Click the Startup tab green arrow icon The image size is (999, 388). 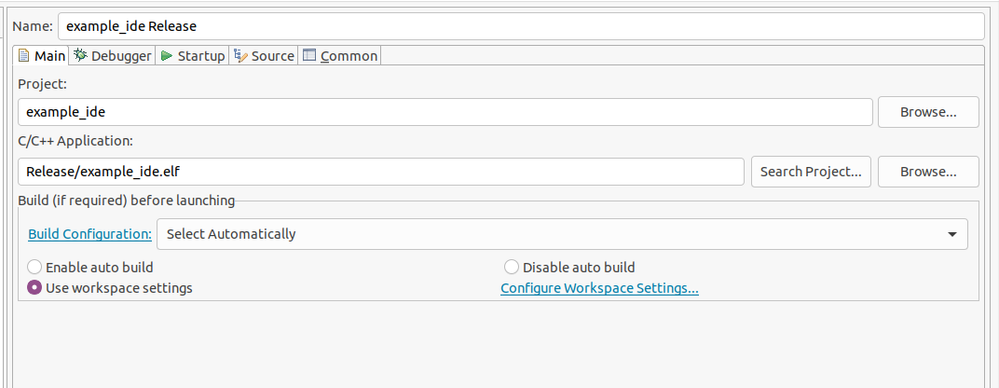(167, 56)
